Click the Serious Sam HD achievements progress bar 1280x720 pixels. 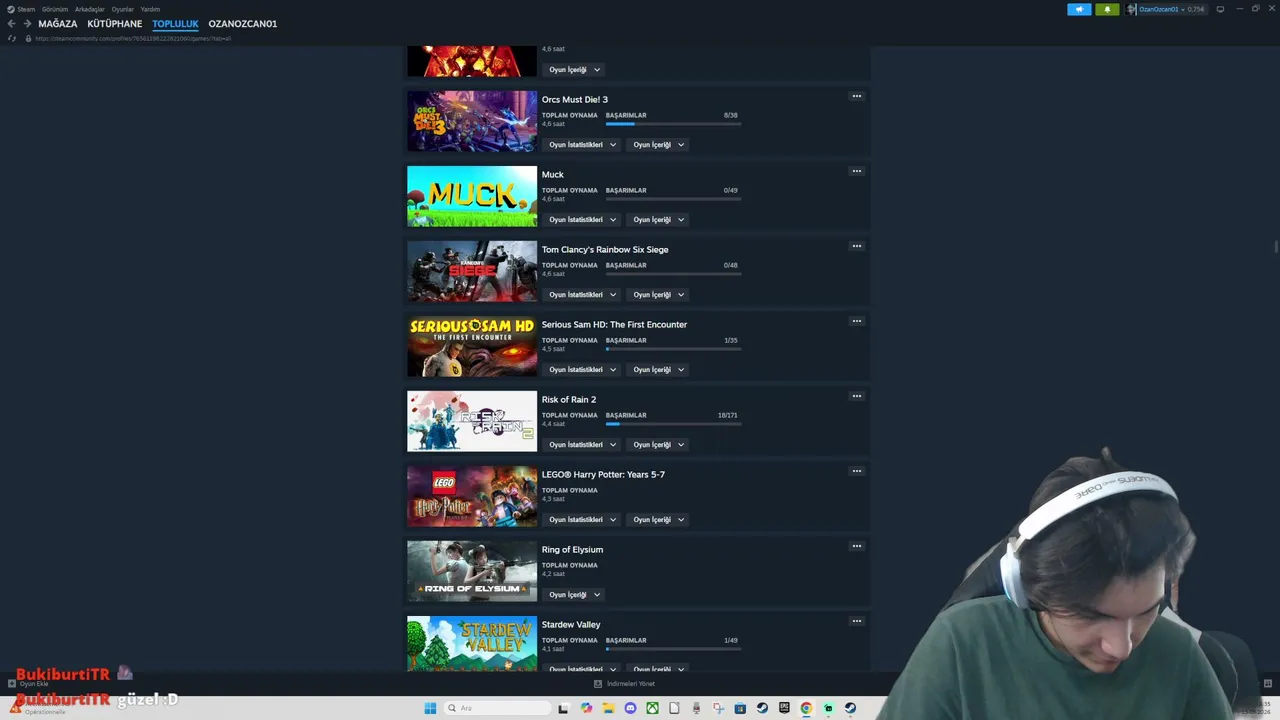pos(673,349)
